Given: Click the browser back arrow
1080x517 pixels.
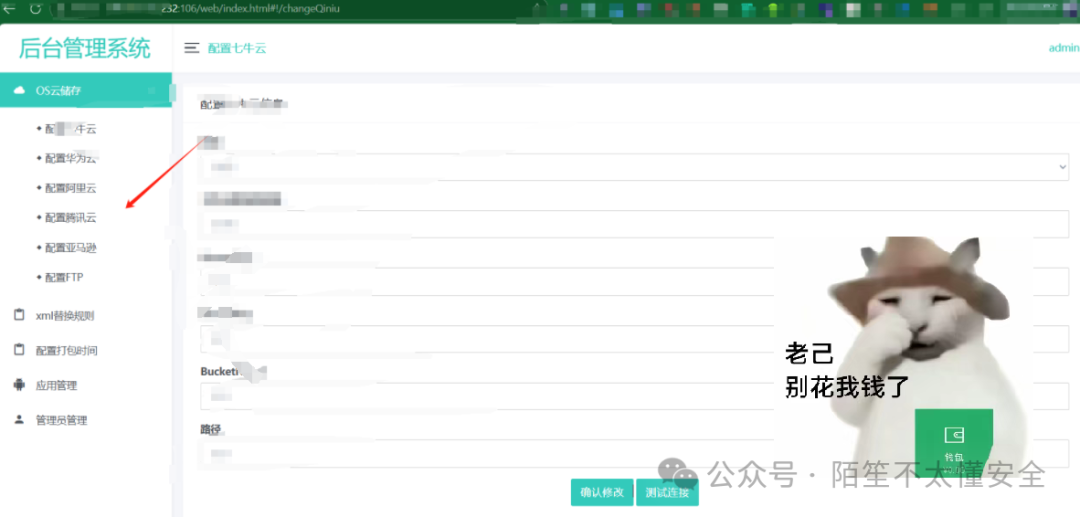Looking at the screenshot, I should [x=10, y=9].
